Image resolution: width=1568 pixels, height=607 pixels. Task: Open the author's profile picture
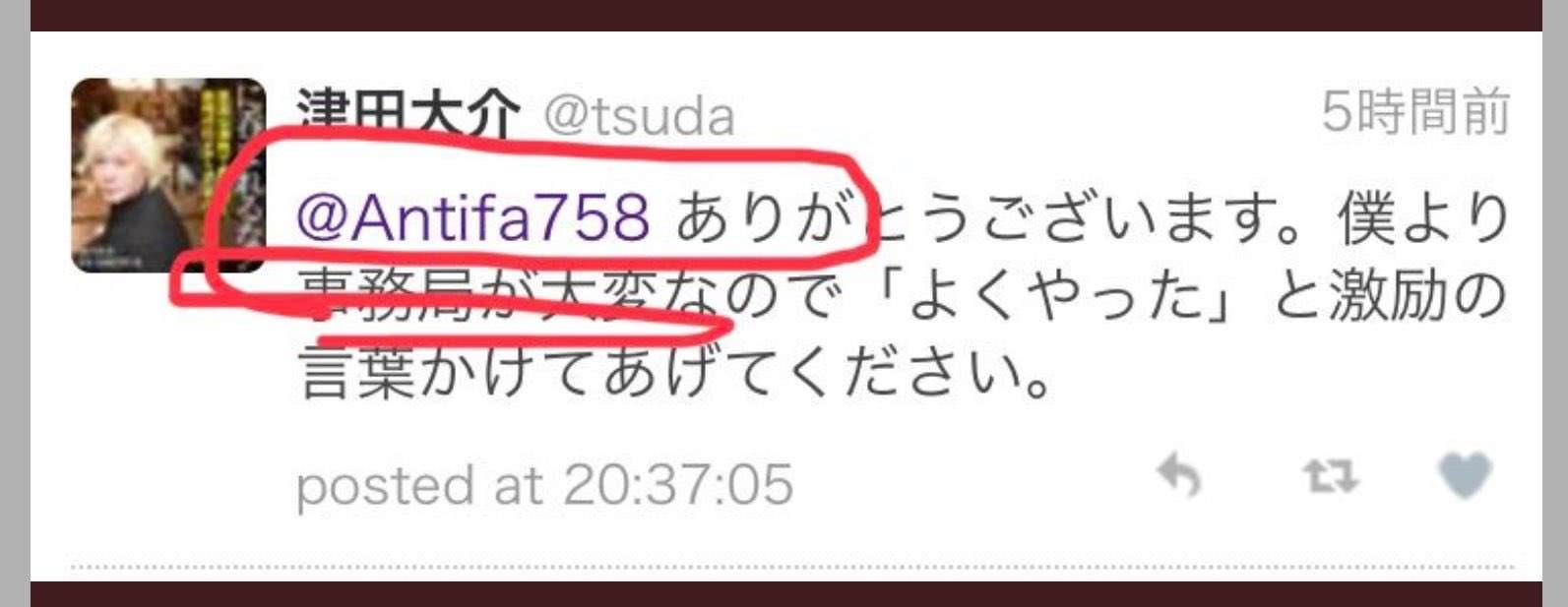point(168,175)
